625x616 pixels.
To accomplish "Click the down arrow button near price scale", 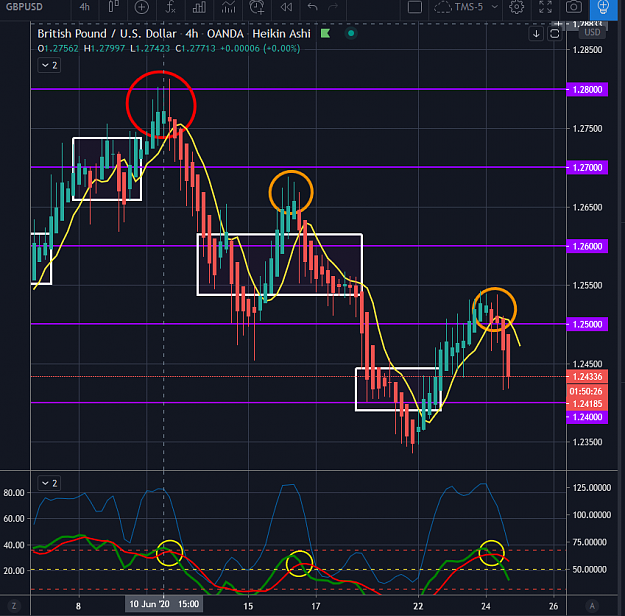I will click(x=536, y=34).
